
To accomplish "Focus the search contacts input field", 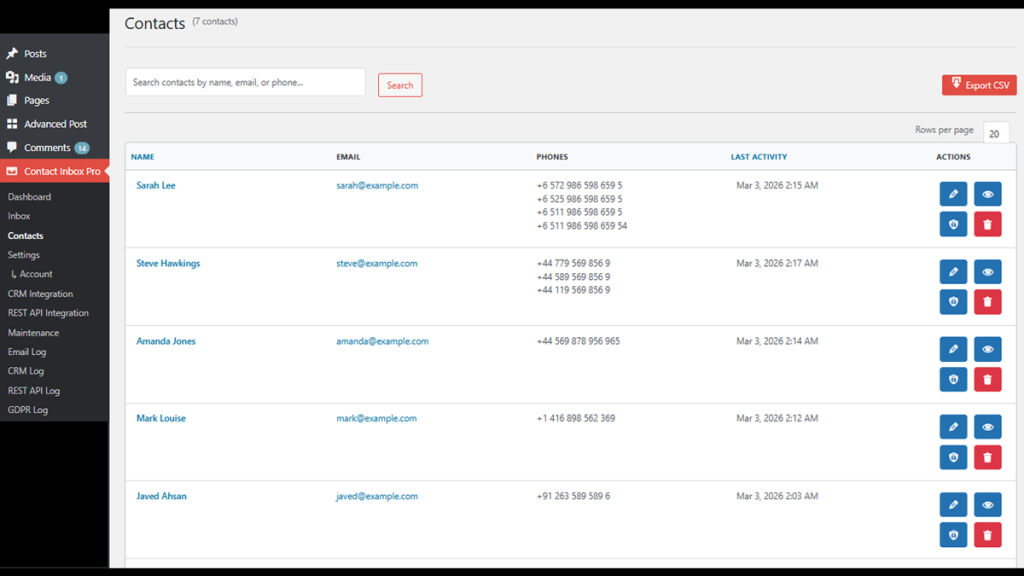I will (x=245, y=82).
